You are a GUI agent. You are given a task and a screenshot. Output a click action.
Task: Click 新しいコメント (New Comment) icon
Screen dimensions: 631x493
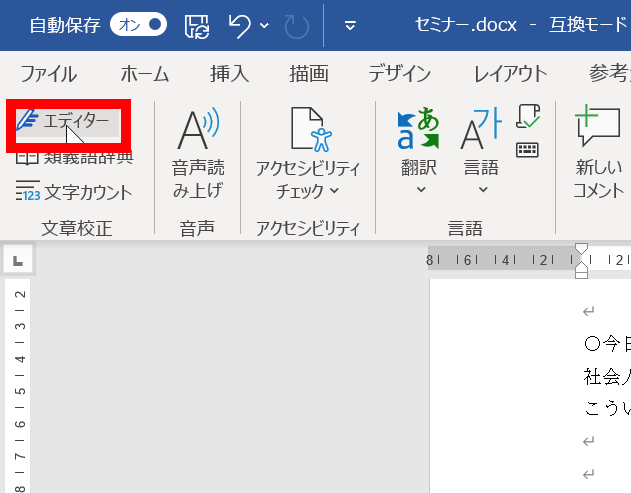[x=597, y=126]
